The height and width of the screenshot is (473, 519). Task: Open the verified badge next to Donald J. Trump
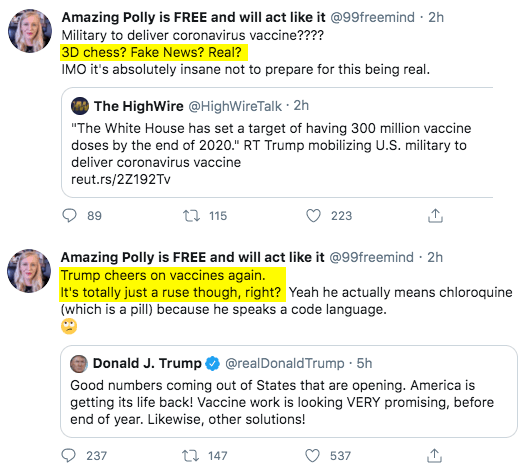pos(212,363)
